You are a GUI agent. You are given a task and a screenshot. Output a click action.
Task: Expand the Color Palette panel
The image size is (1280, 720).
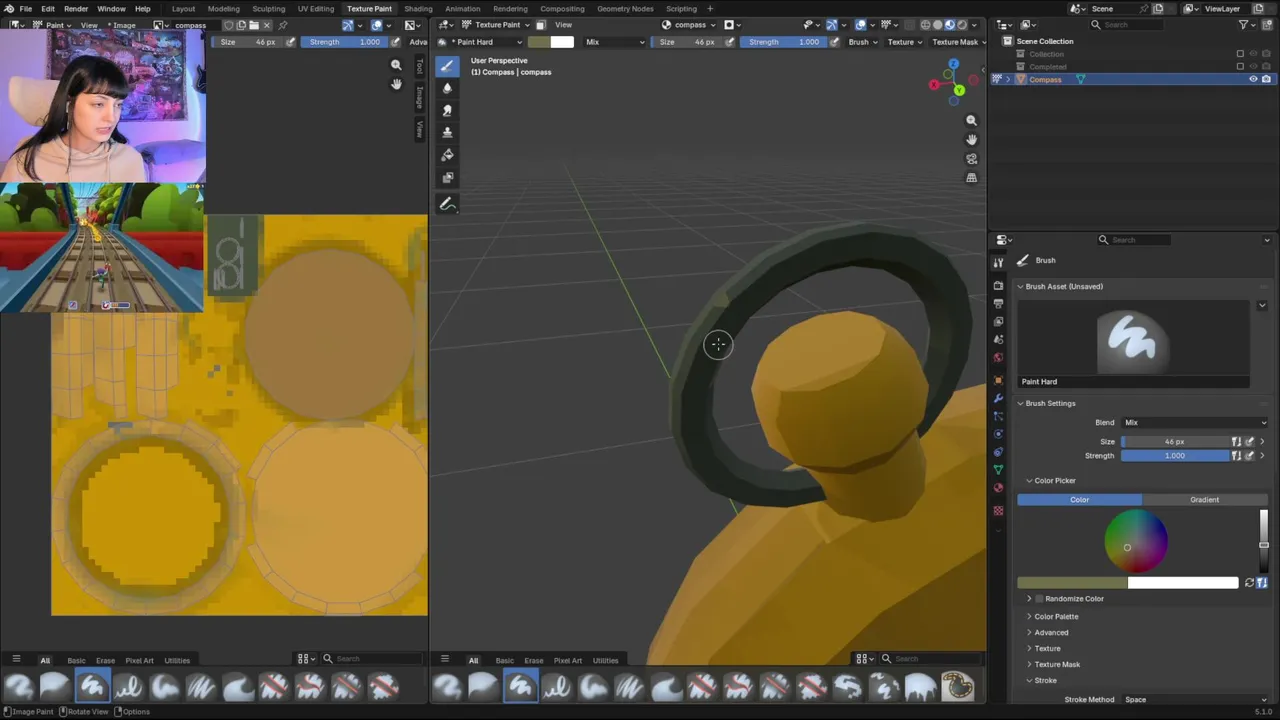[1056, 617]
